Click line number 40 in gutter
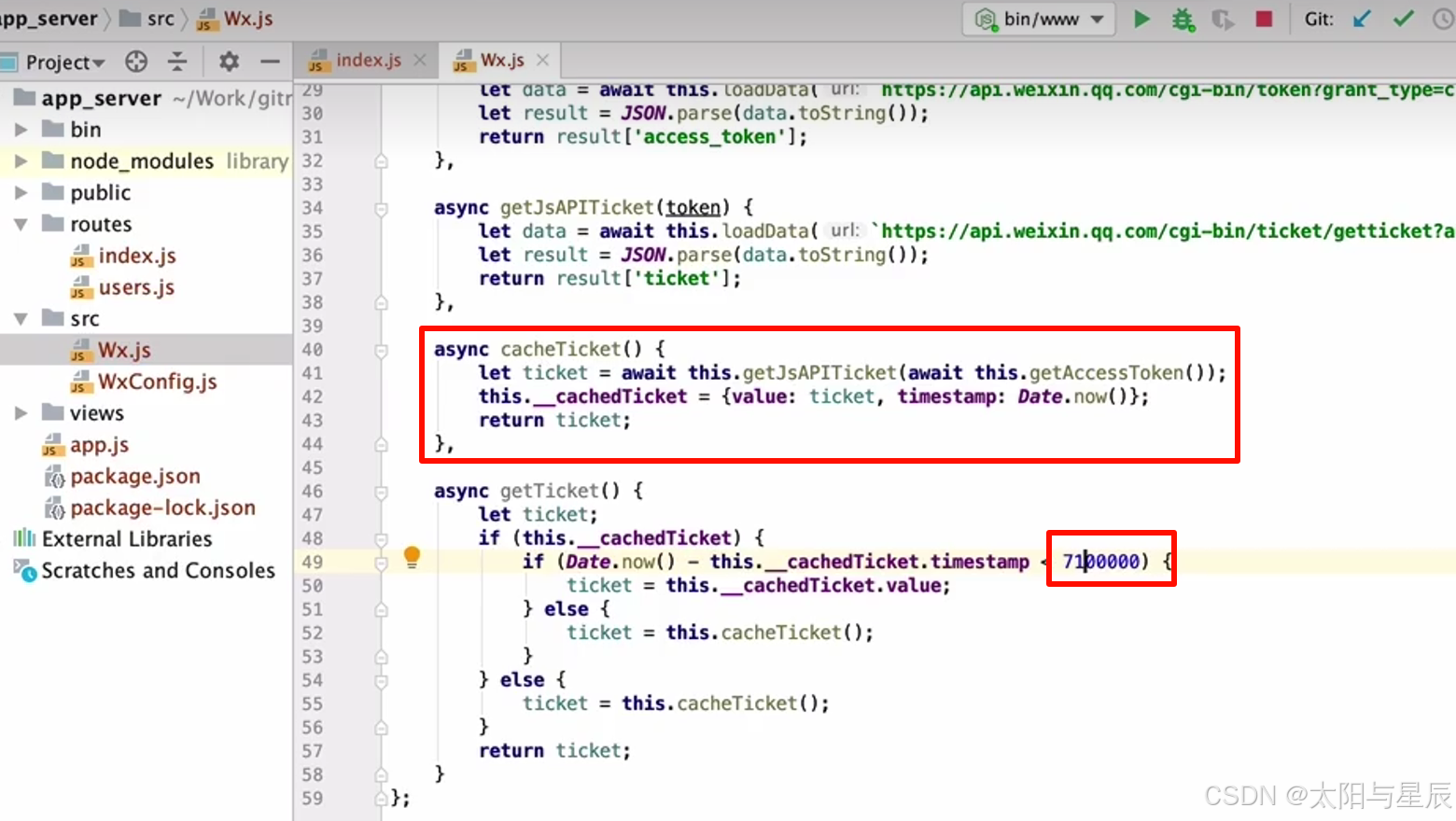Viewport: 1456px width, 821px height. click(x=312, y=350)
